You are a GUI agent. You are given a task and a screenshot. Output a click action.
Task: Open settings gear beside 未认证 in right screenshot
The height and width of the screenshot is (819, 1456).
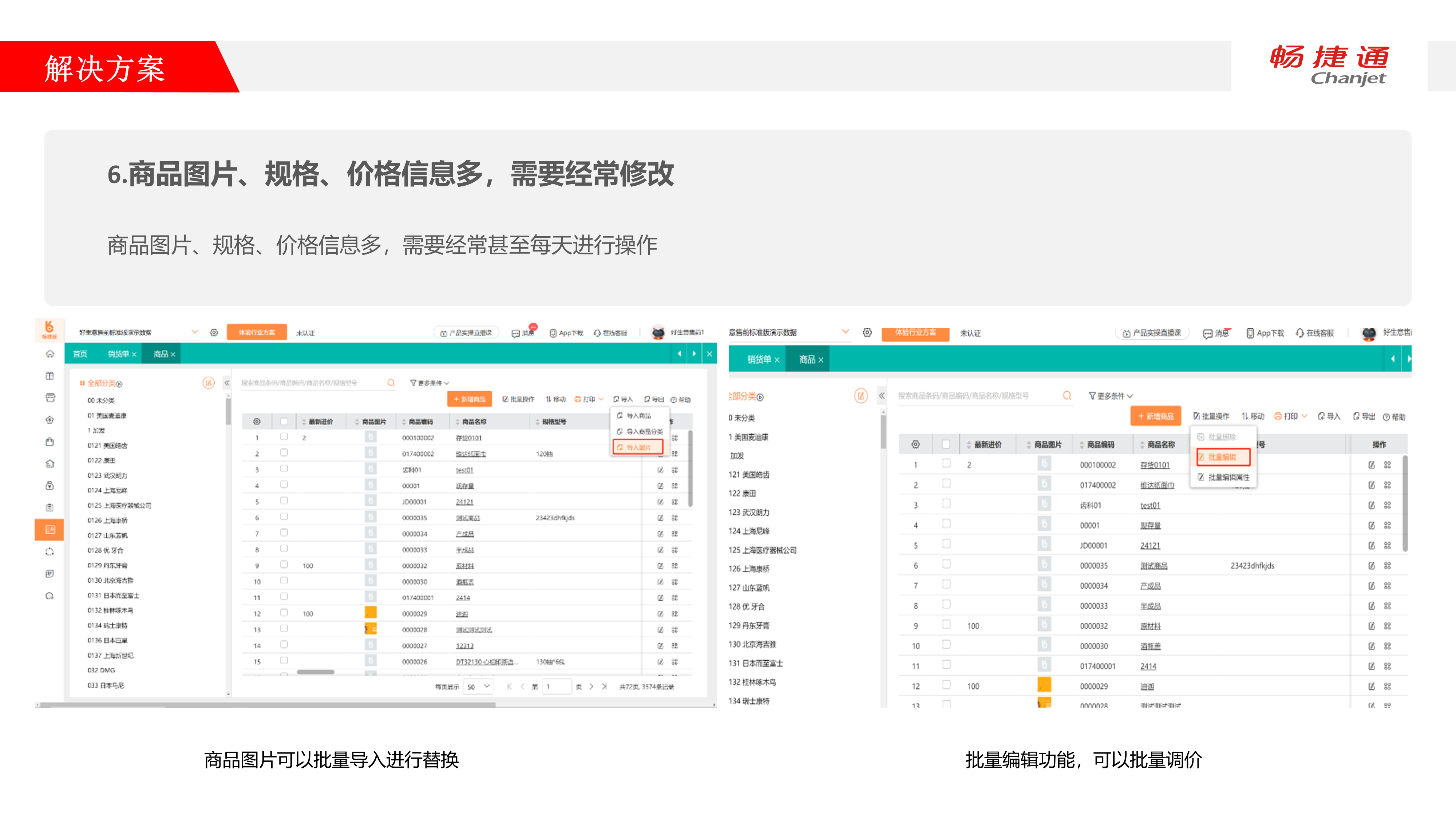point(867,332)
